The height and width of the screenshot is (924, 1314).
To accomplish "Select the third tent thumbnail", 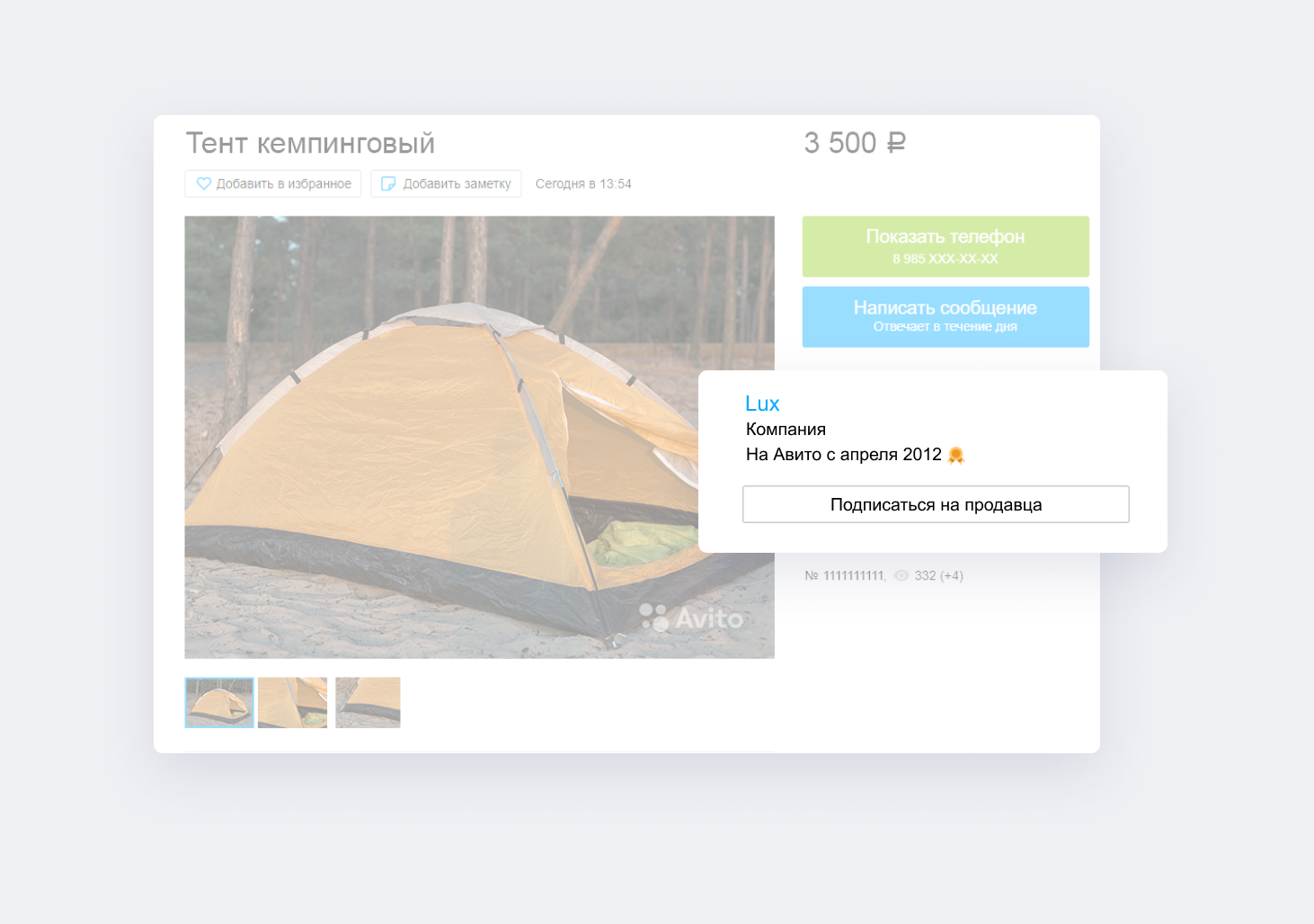I will point(368,702).
